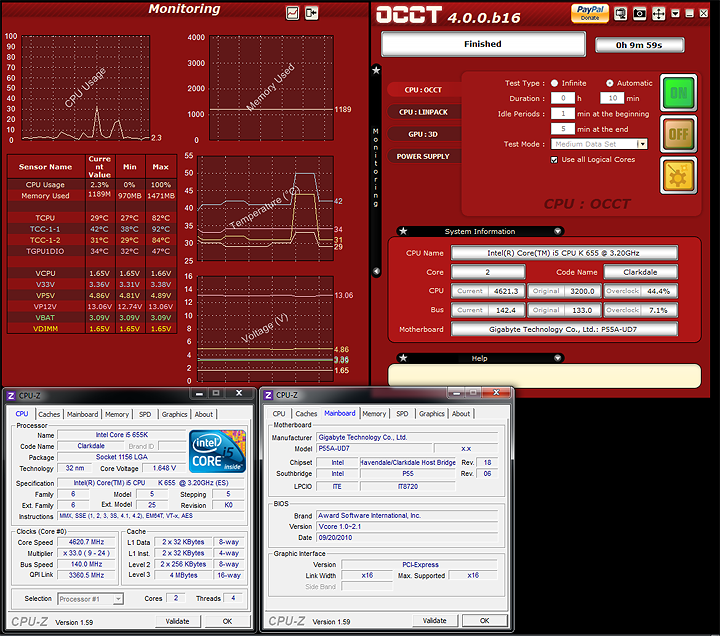Open Memory tab in left CPU-Z window
Screen dimensions: 720x636
coord(117,414)
